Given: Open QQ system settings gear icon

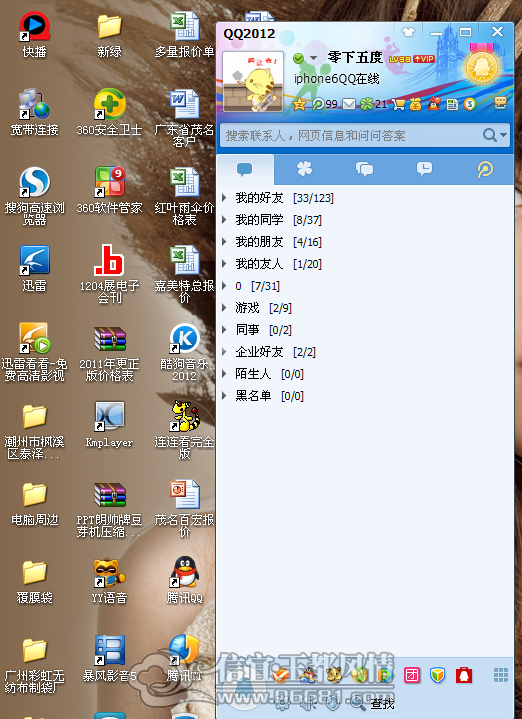Looking at the screenshot, I should pos(283,703).
